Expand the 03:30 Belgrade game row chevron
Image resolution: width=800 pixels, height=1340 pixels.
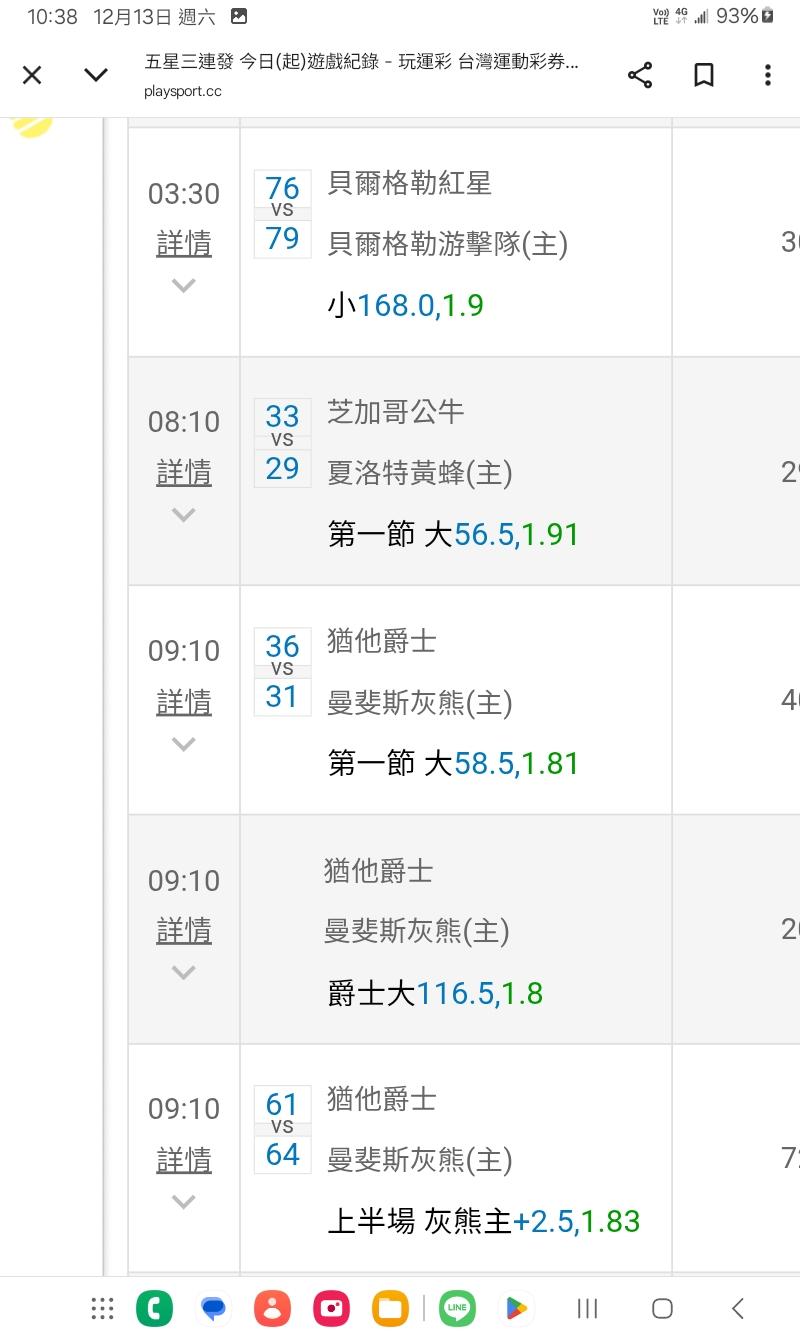183,285
